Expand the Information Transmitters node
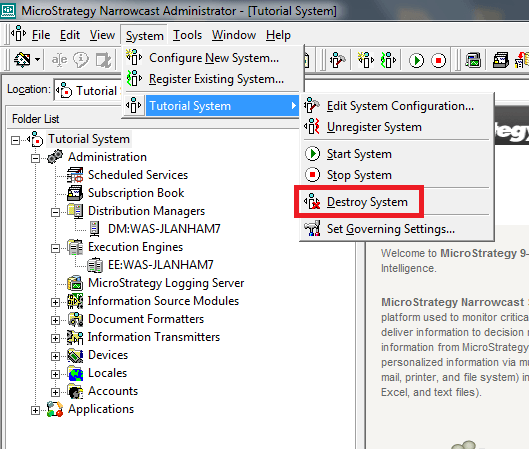Screen dimensions: 529x449 (55, 338)
